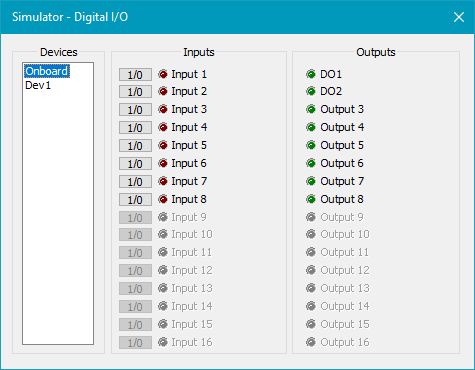
Task: Click the green LED of DO1
Action: pos(311,74)
